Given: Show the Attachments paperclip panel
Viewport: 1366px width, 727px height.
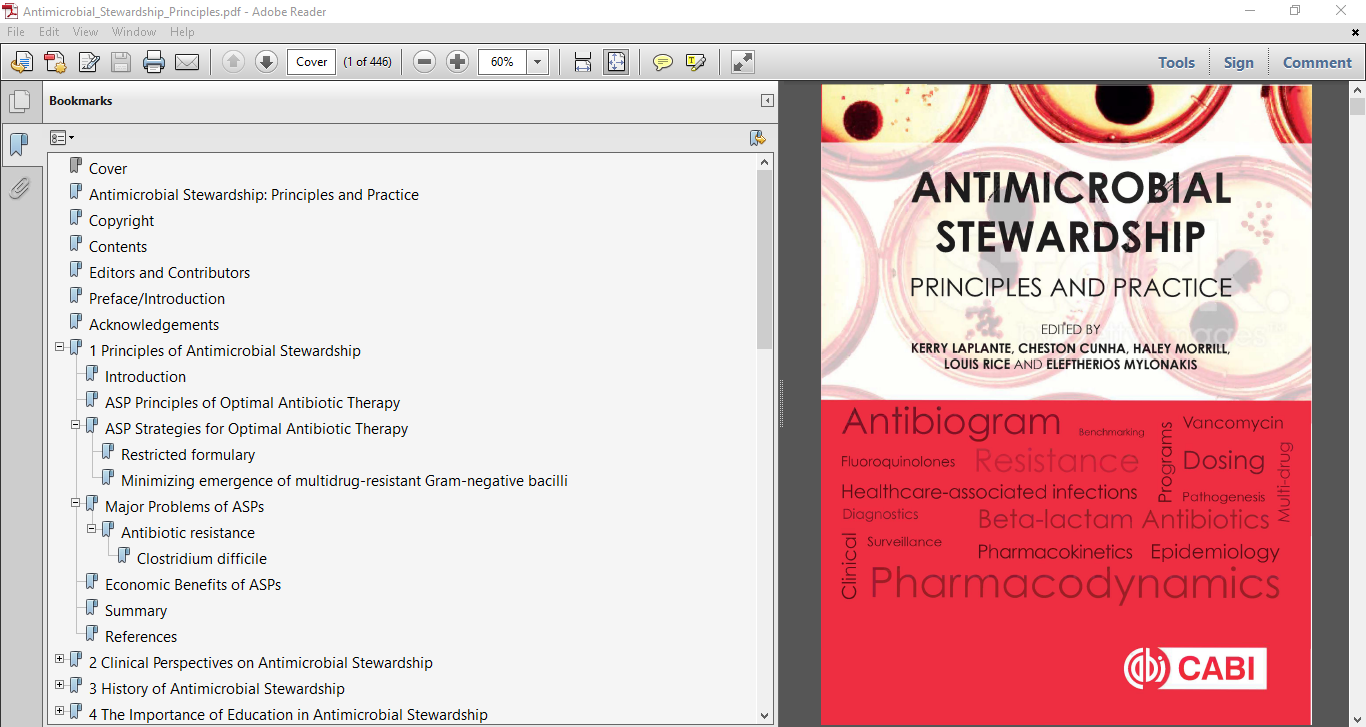Looking at the screenshot, I should [x=21, y=186].
